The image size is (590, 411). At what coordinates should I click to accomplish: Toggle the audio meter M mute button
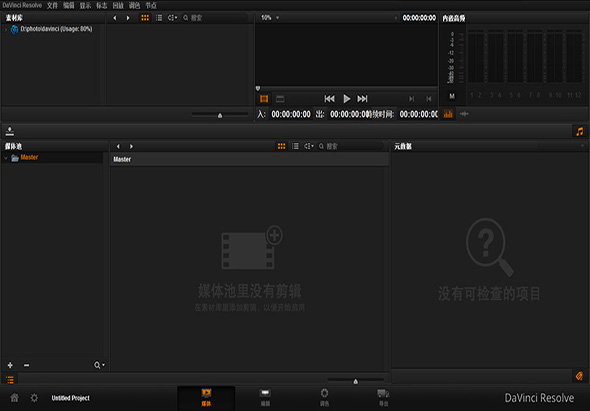[452, 96]
